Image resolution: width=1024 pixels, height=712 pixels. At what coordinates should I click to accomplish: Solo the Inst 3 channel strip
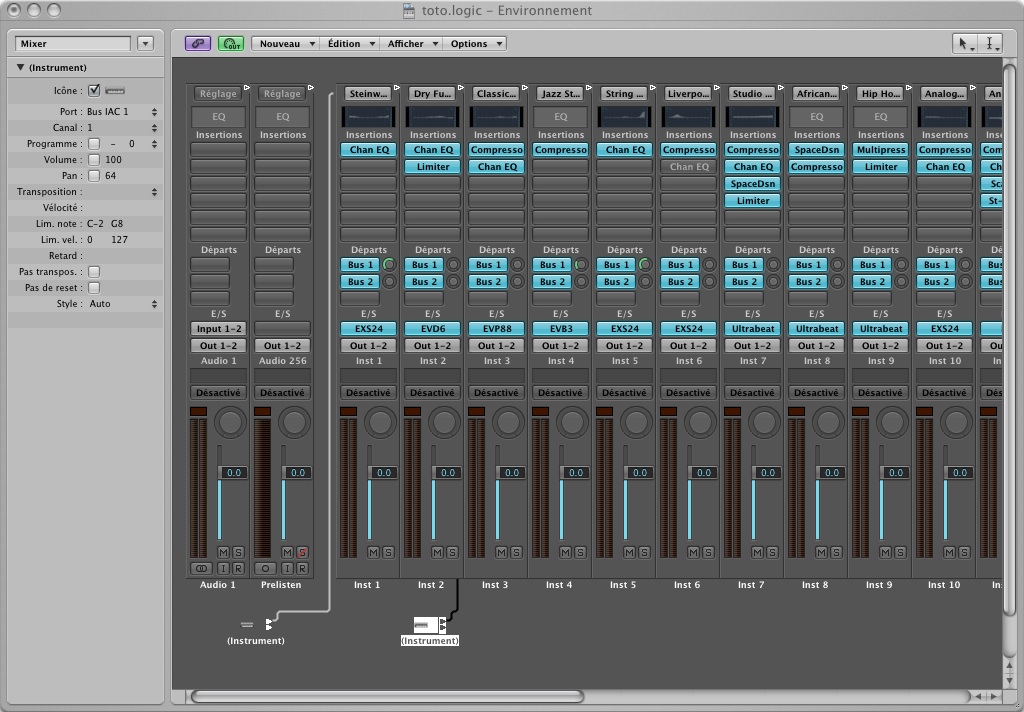516,552
